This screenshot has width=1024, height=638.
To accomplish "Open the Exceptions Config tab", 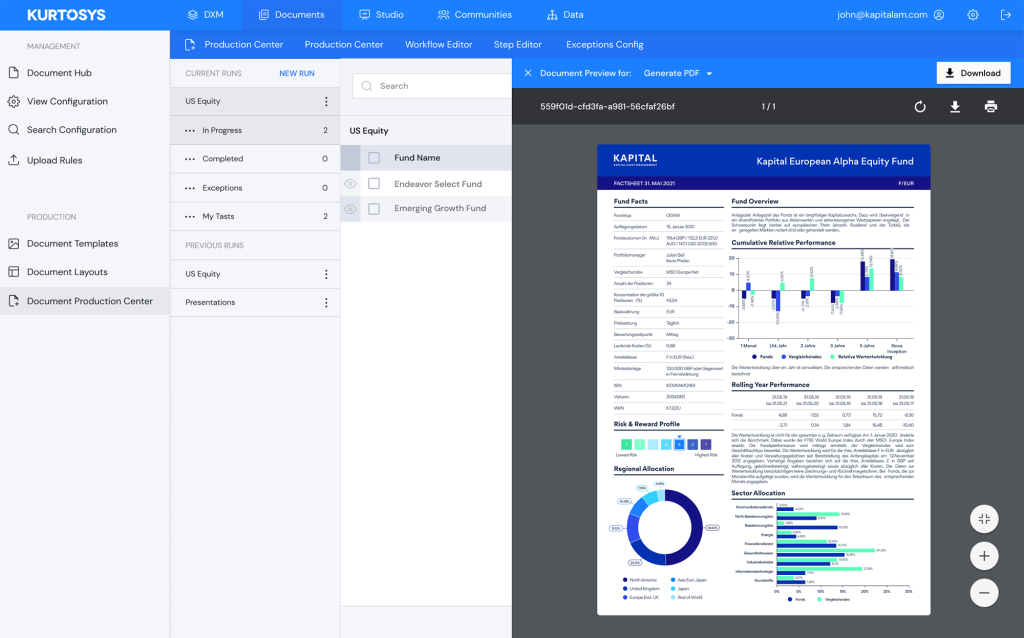I will [605, 44].
